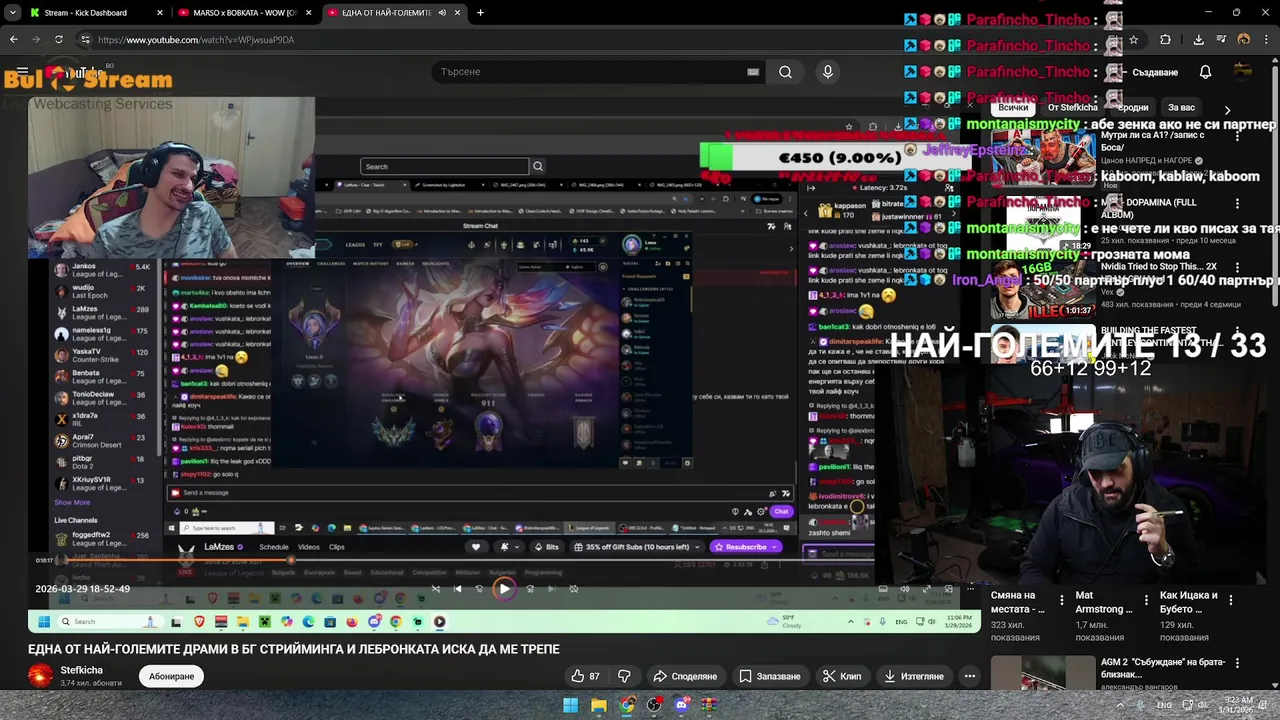Open Windows Start menu on the taskbar
Viewport: 1280px width, 720px height.
(570, 705)
